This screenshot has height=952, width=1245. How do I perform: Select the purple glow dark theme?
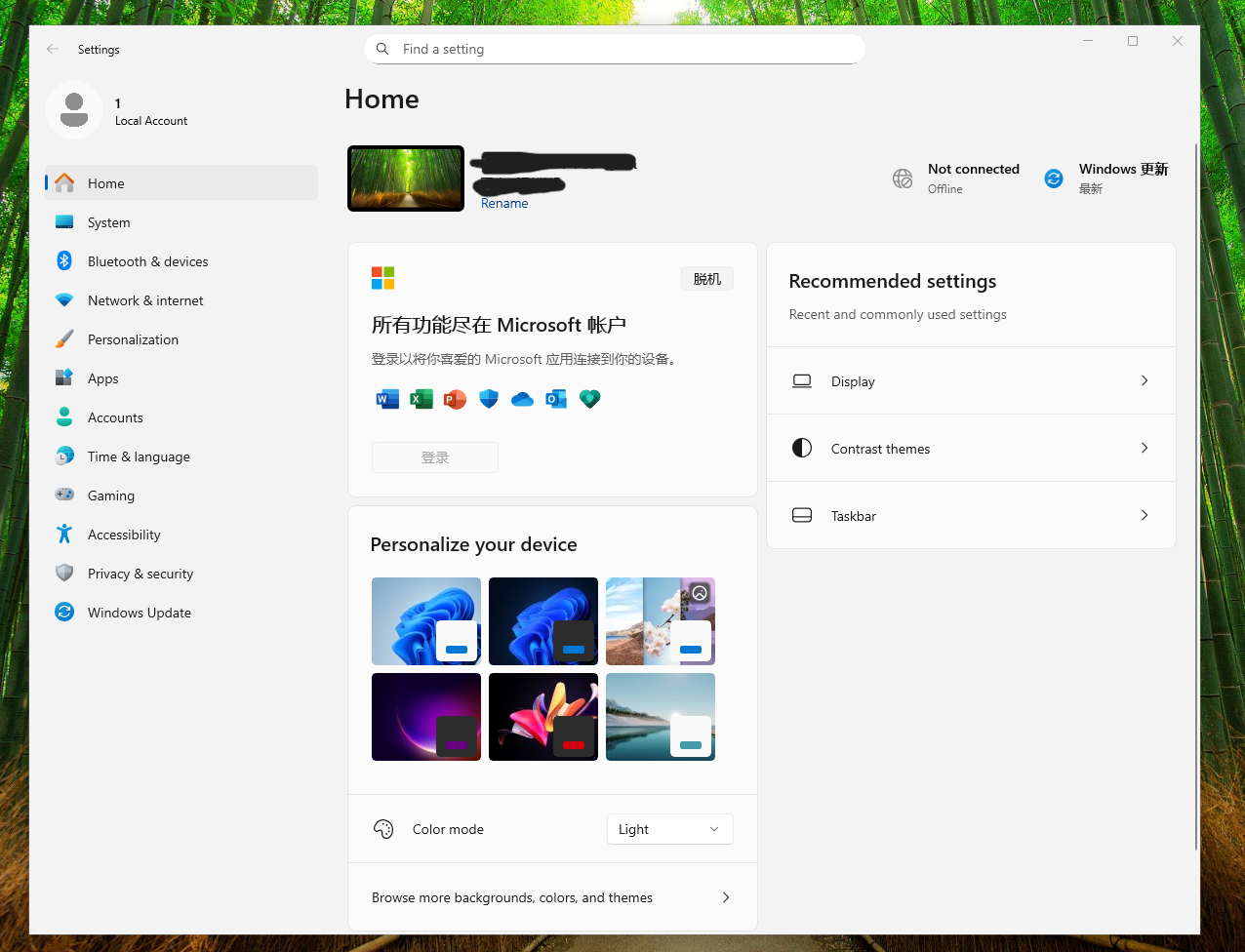[x=426, y=717]
